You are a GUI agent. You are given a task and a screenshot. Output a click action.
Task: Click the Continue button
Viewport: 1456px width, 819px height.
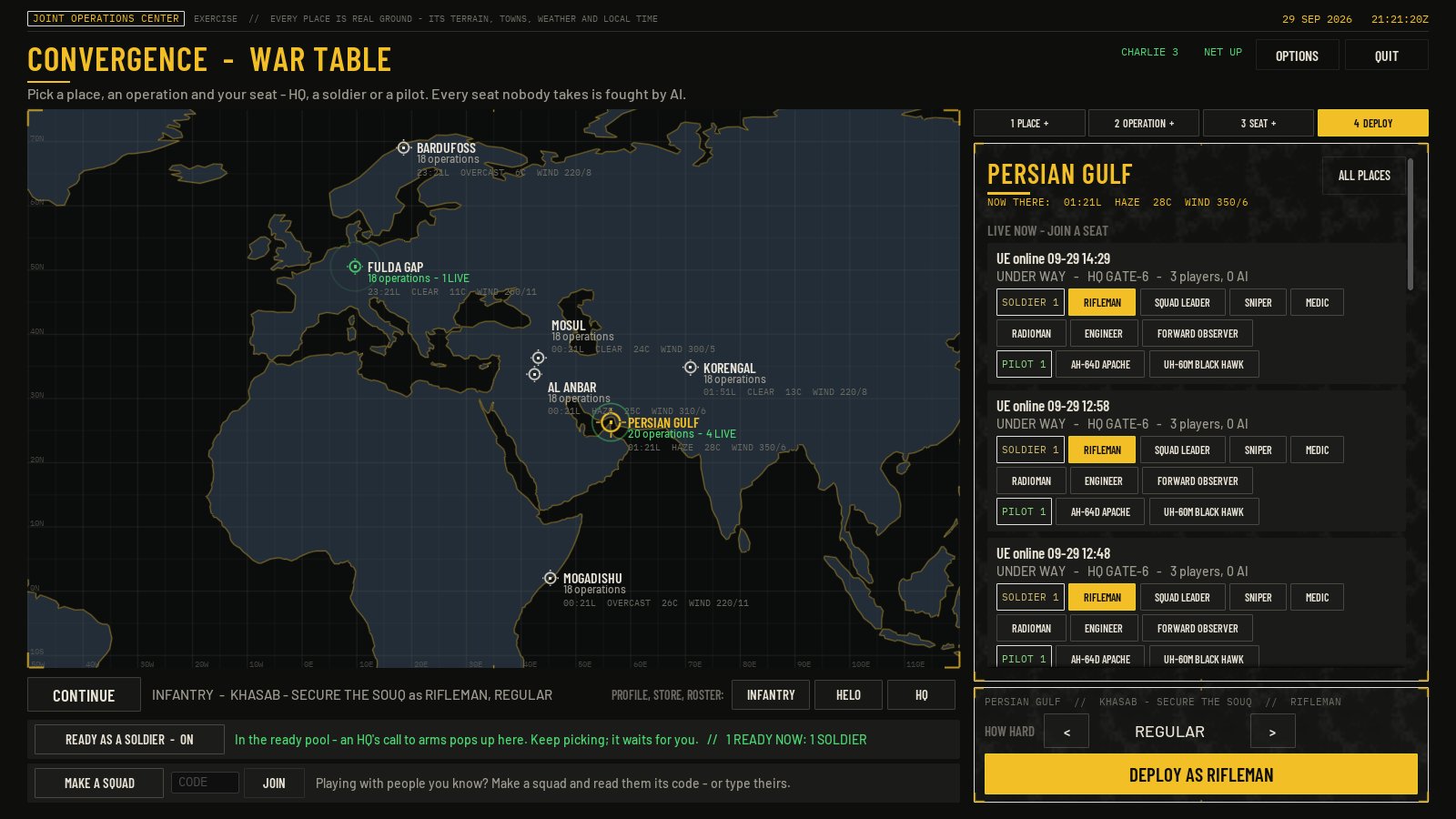(84, 695)
